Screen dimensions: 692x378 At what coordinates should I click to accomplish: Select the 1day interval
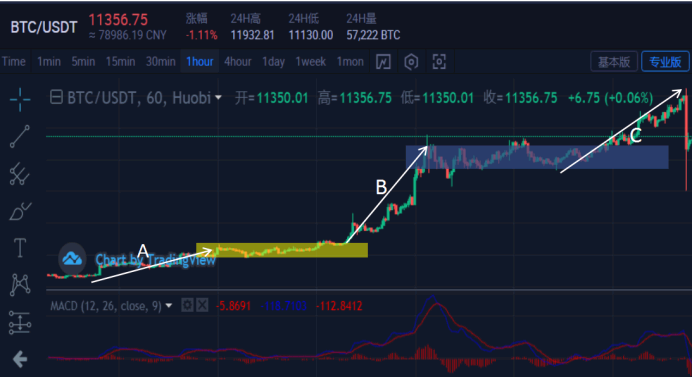274,61
